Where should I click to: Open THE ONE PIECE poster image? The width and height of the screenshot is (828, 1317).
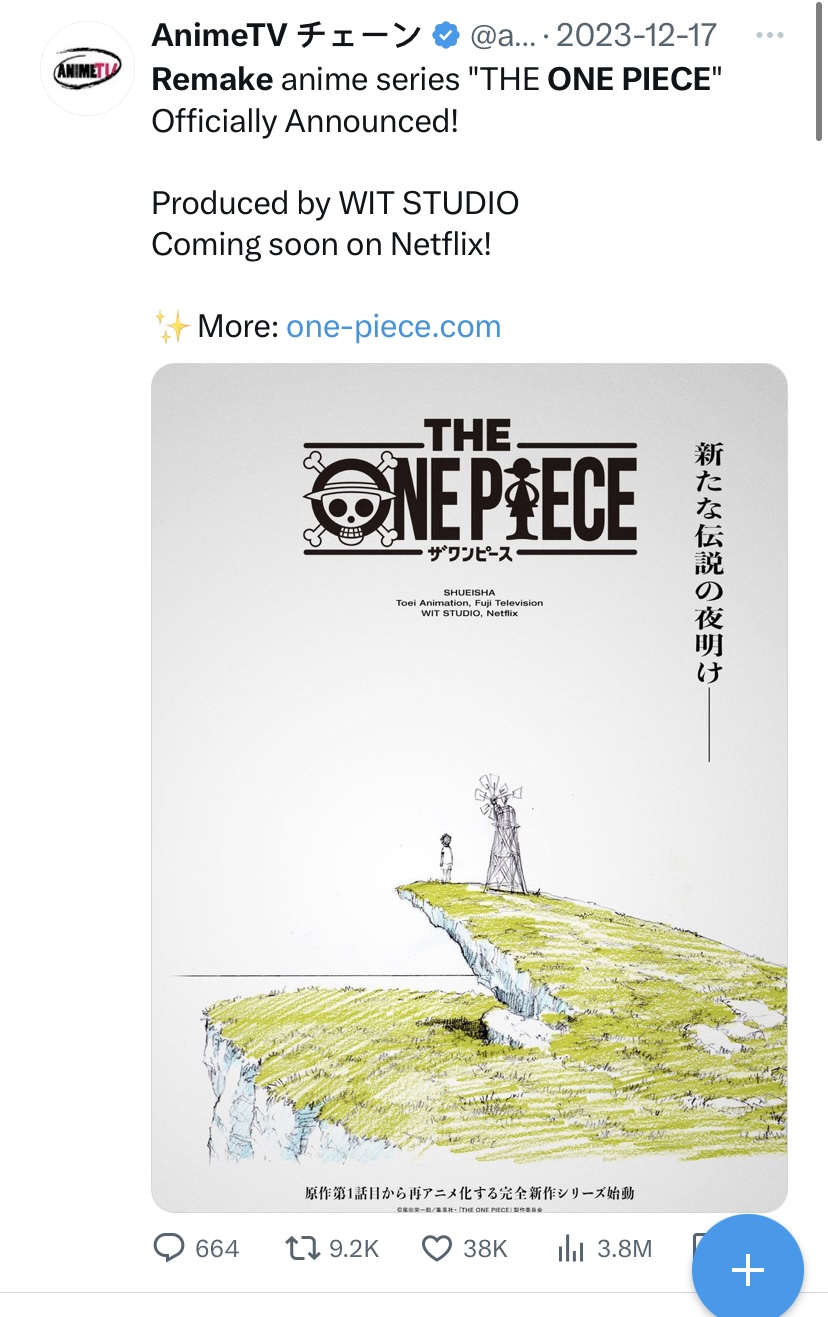point(469,786)
